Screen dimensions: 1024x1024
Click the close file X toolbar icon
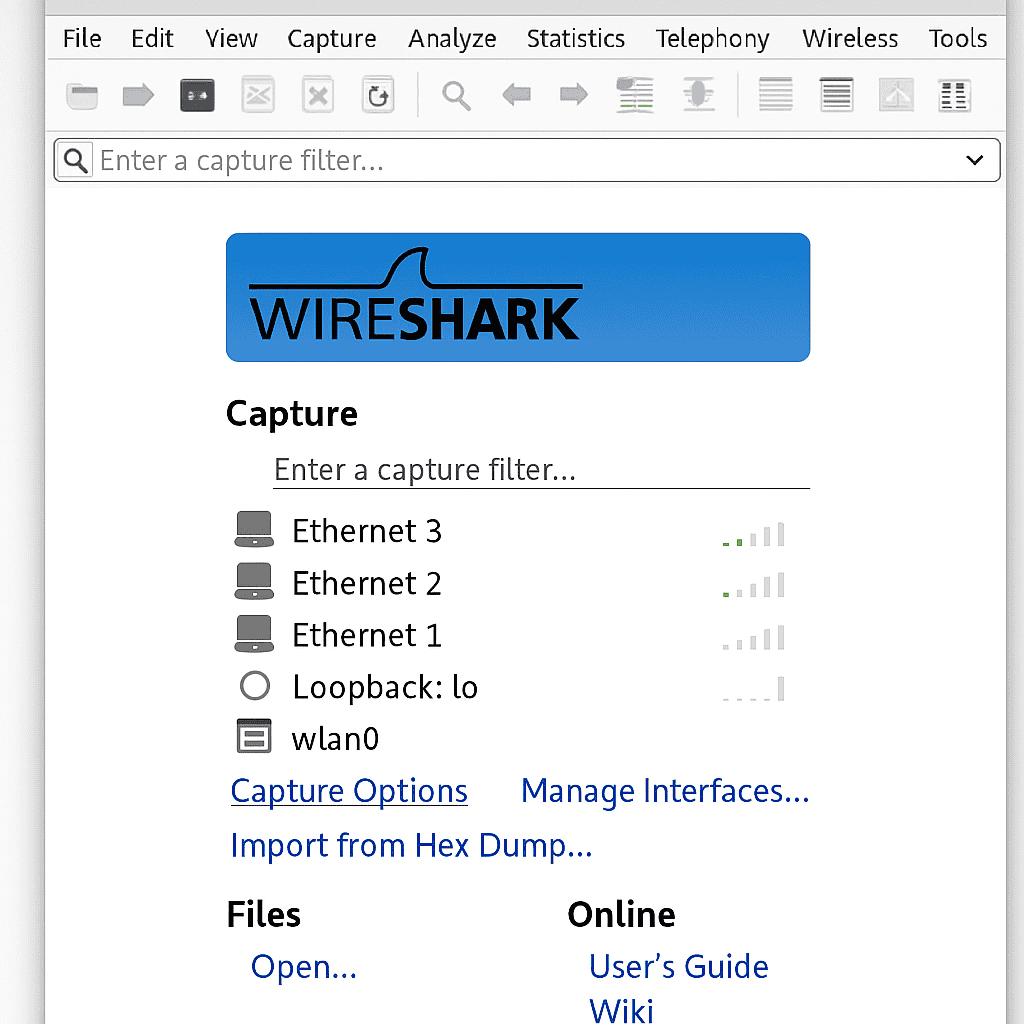pyautogui.click(x=318, y=96)
